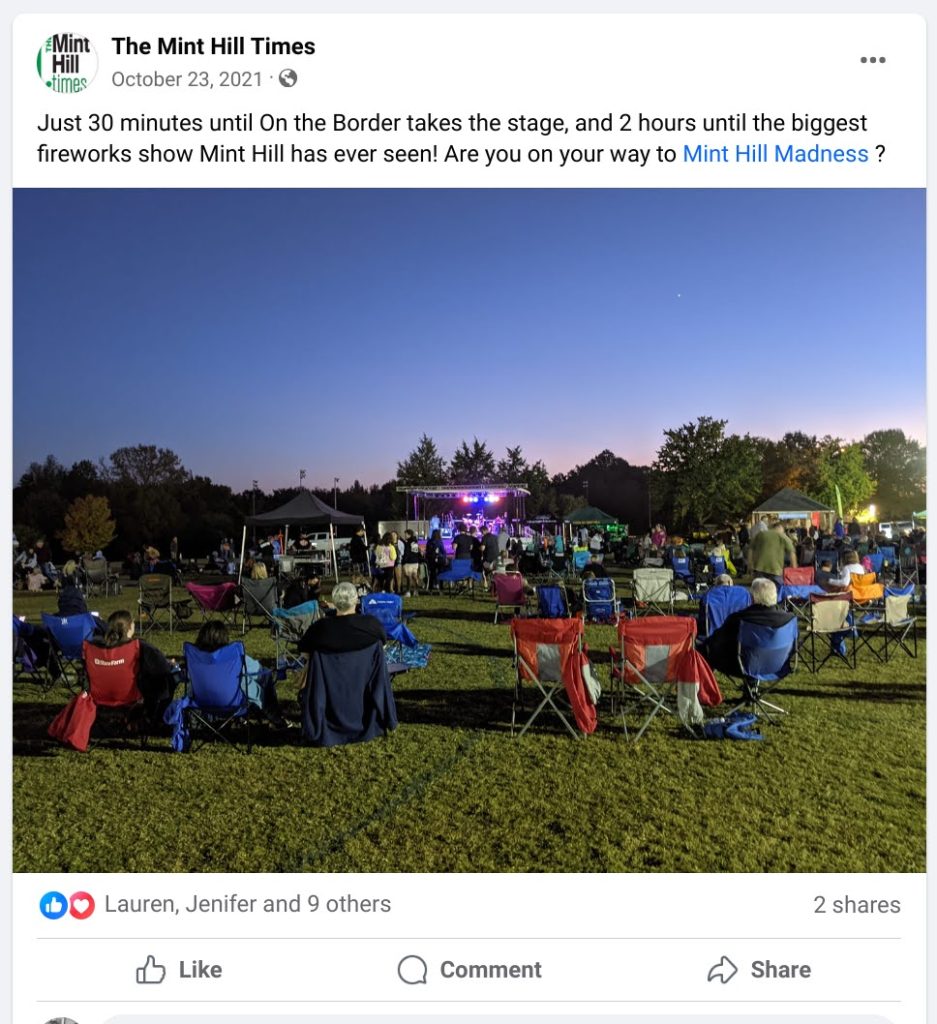Click the public globe privacy icon
The height and width of the screenshot is (1024, 937).
(288, 79)
